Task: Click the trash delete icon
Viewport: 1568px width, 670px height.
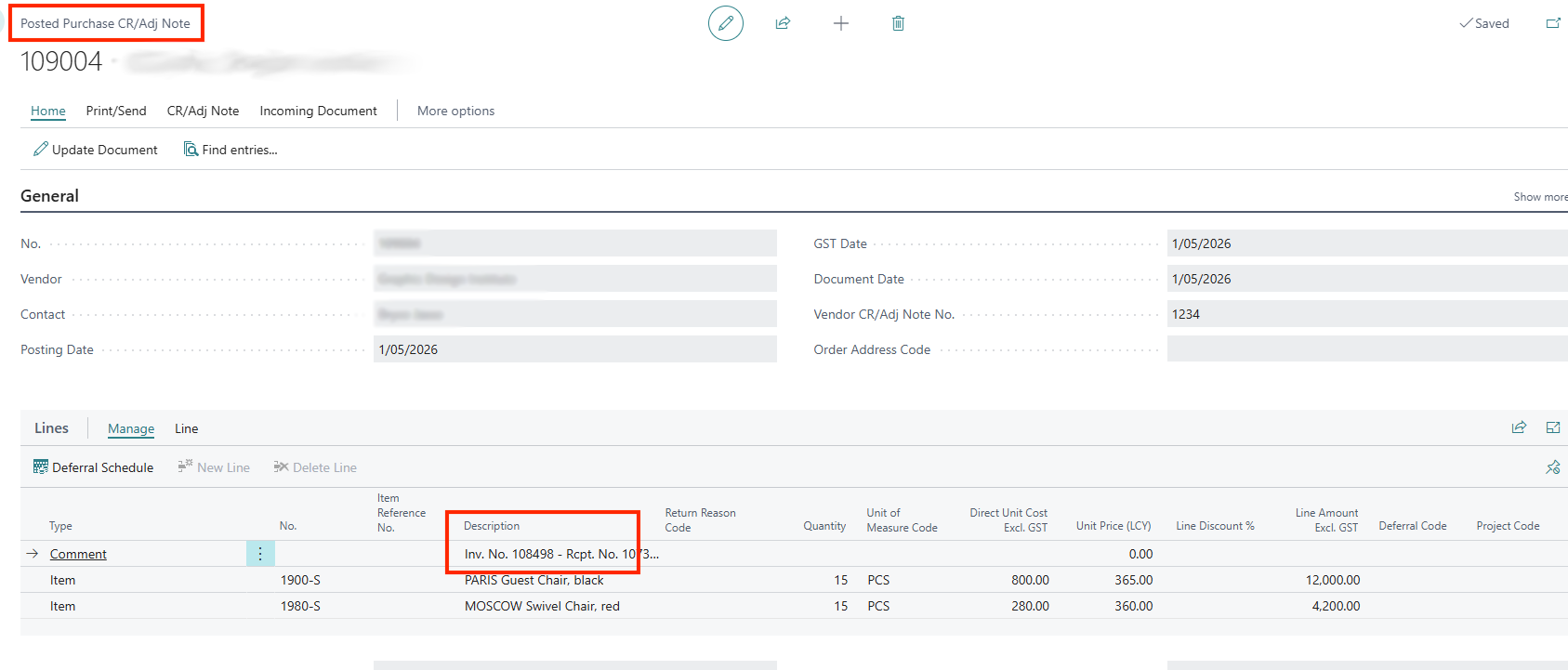Action: point(898,23)
